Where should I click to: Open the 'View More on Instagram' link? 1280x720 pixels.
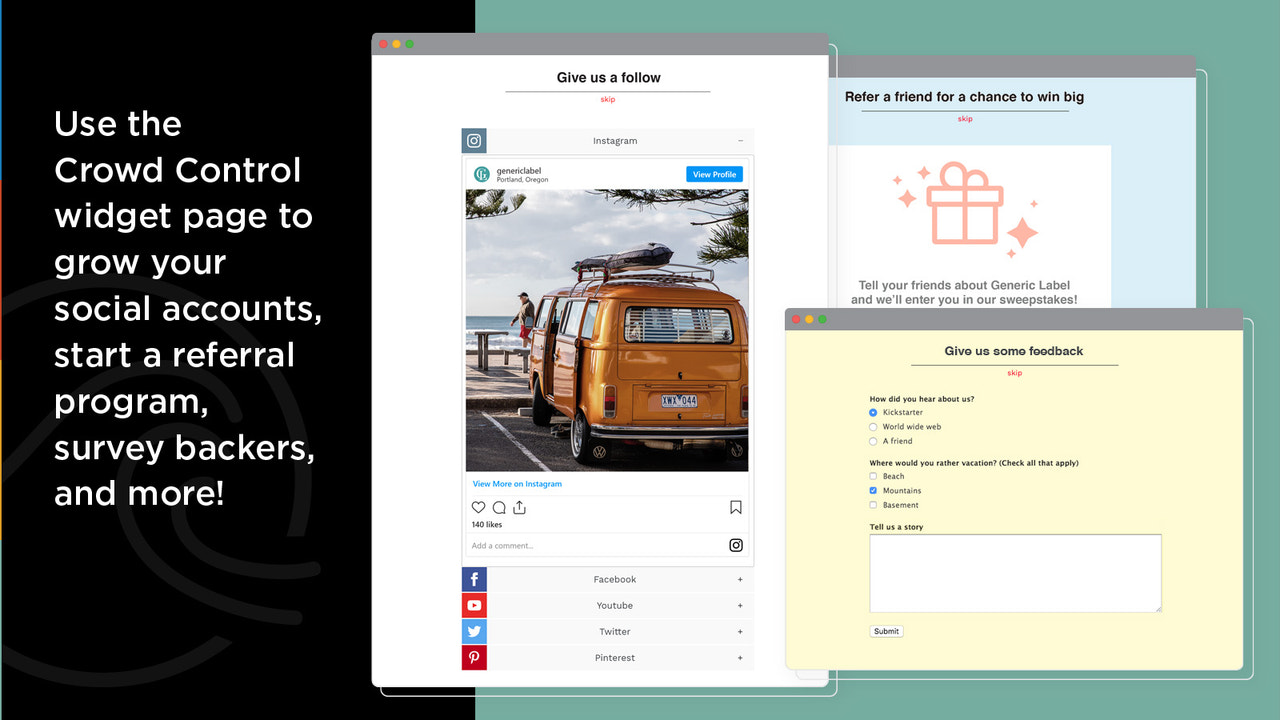click(x=517, y=483)
